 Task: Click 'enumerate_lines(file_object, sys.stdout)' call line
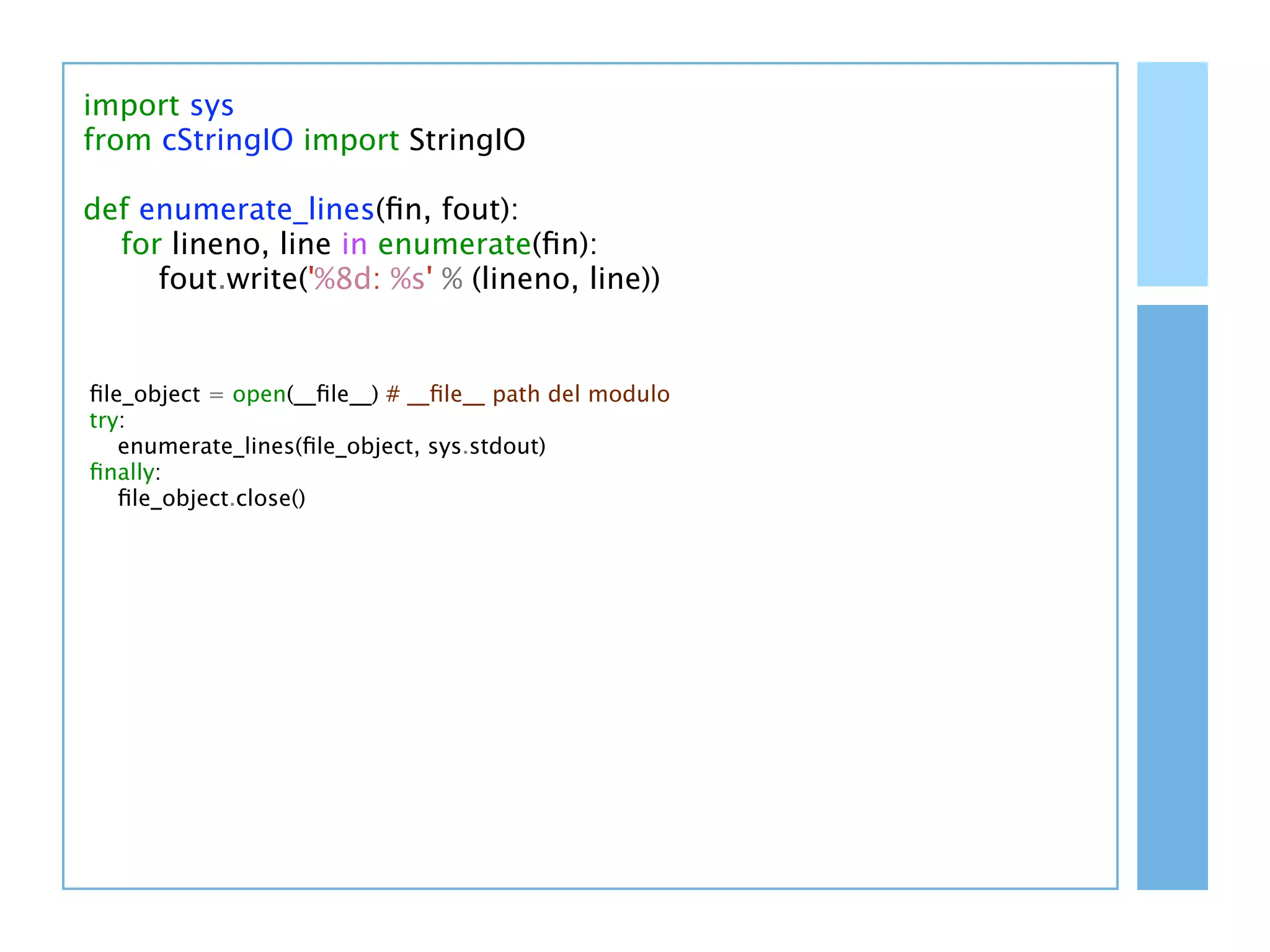coord(332,447)
